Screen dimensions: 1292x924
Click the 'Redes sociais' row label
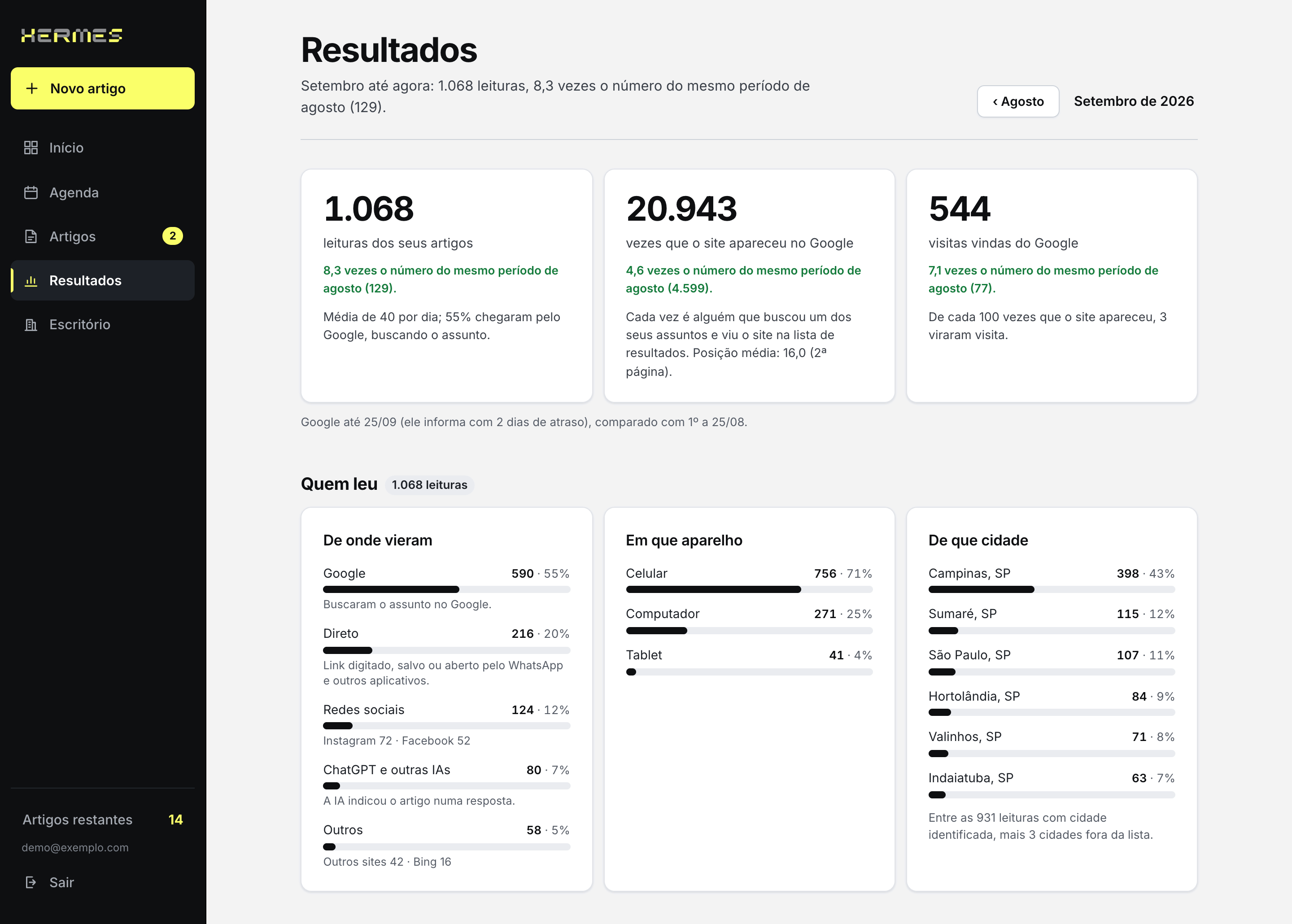coord(363,710)
